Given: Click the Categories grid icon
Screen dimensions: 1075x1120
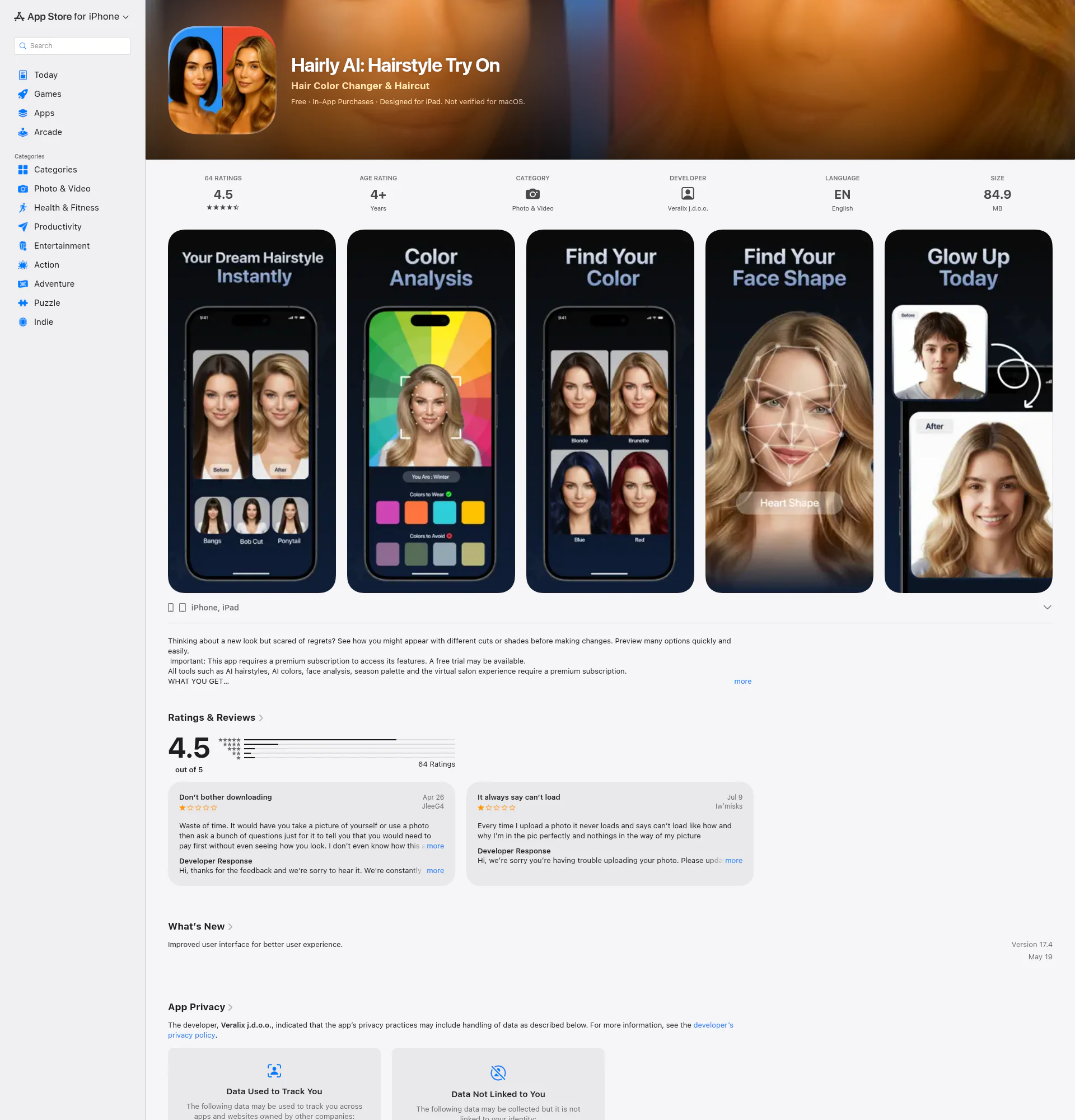Looking at the screenshot, I should tap(23, 170).
